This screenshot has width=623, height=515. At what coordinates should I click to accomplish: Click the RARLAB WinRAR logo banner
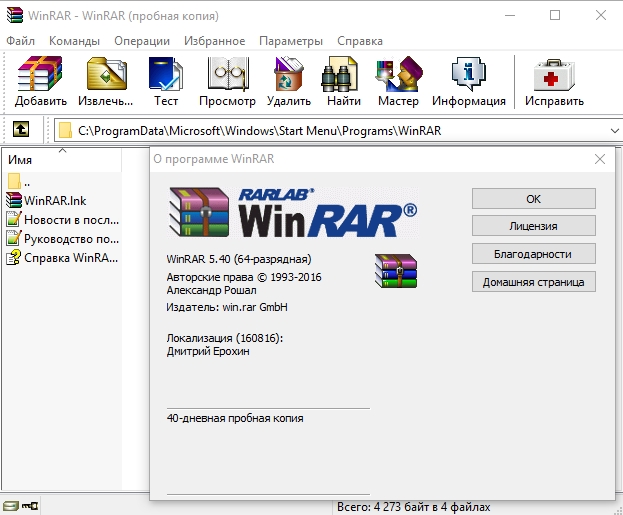293,213
